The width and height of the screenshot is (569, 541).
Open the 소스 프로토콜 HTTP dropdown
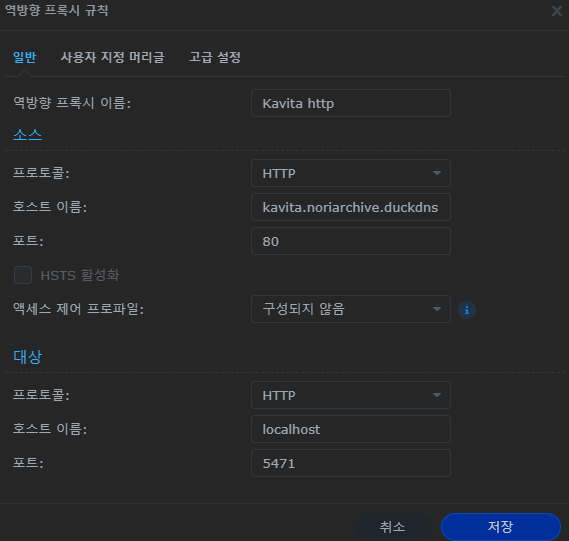coord(351,173)
